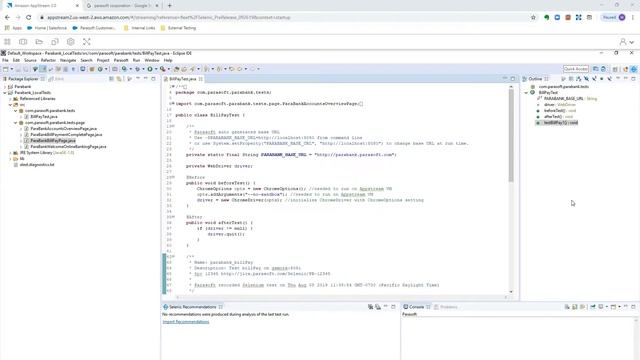The height and width of the screenshot is (360, 640).
Task: Open the AppStream user profile menu
Action: (x=626, y=42)
